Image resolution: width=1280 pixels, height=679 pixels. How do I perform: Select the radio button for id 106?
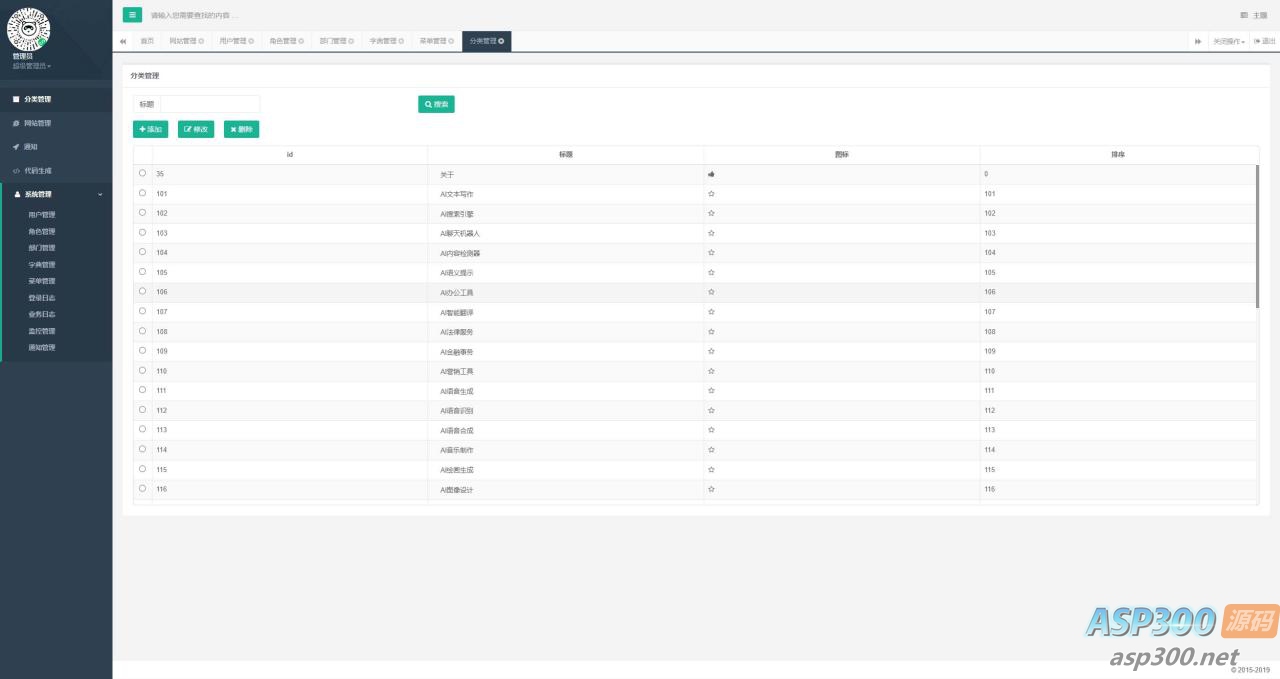(142, 291)
